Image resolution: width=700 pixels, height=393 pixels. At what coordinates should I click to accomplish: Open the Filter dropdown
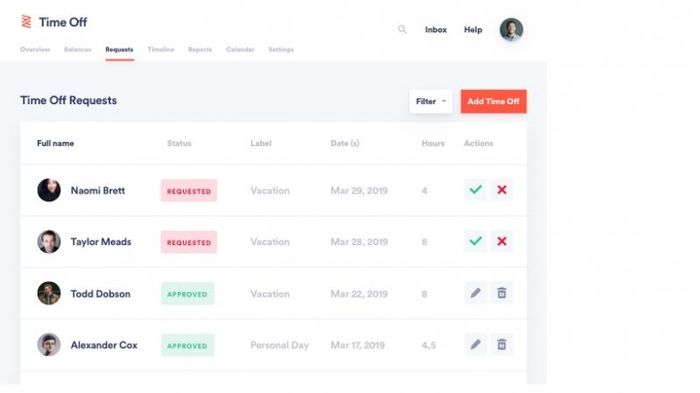431,101
